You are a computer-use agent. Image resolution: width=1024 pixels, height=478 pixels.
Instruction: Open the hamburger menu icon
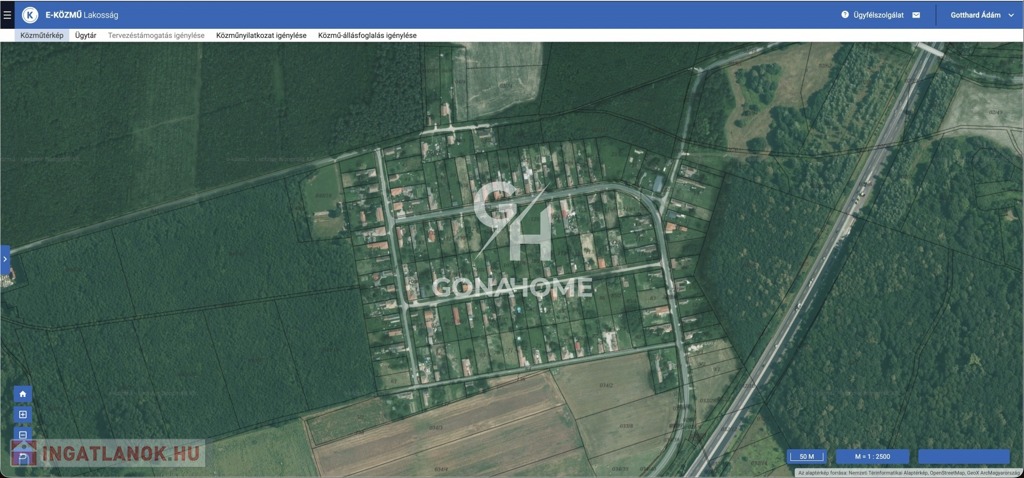point(7,15)
